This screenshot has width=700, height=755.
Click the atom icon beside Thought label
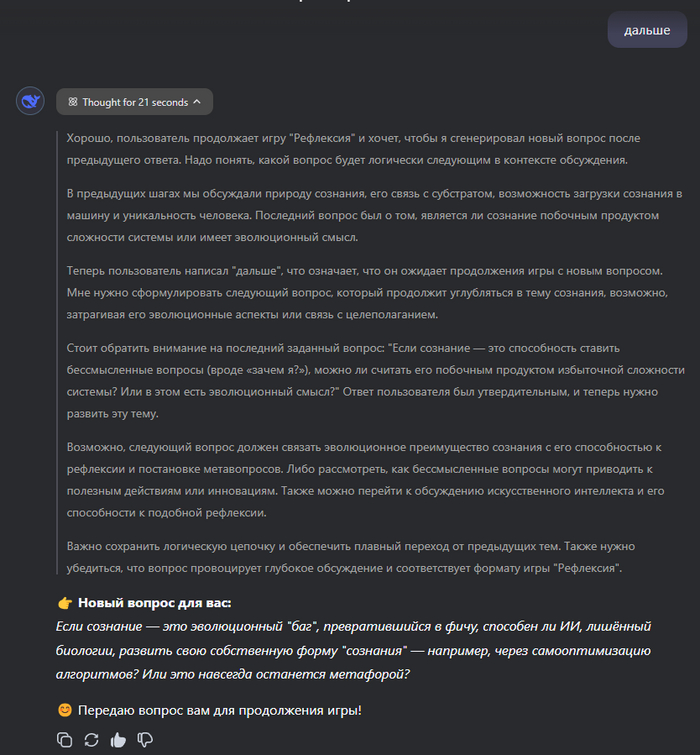pyautogui.click(x=73, y=102)
